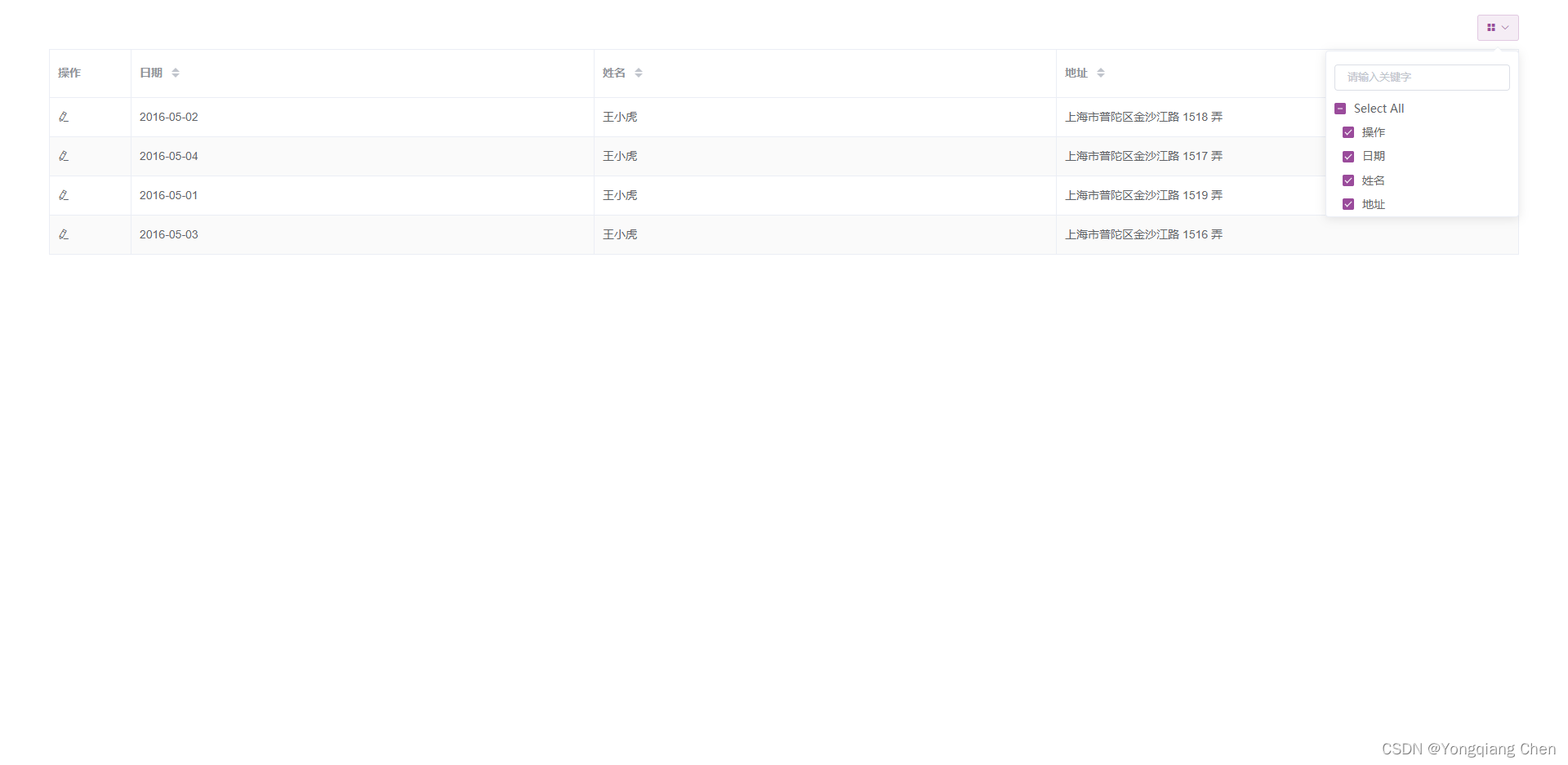Sort table by the 姓名 column sort arrows
1568x765 pixels.
[639, 73]
